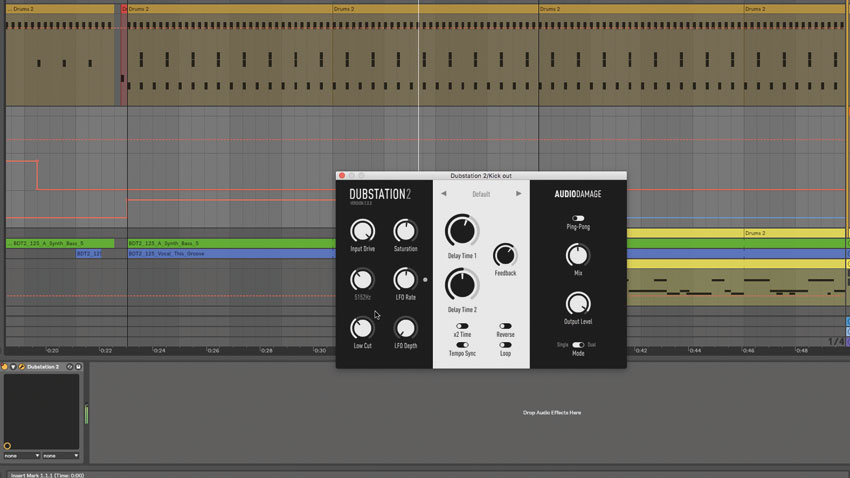850x478 pixels.
Task: Toggle the x2 Time switch
Action: point(462,326)
